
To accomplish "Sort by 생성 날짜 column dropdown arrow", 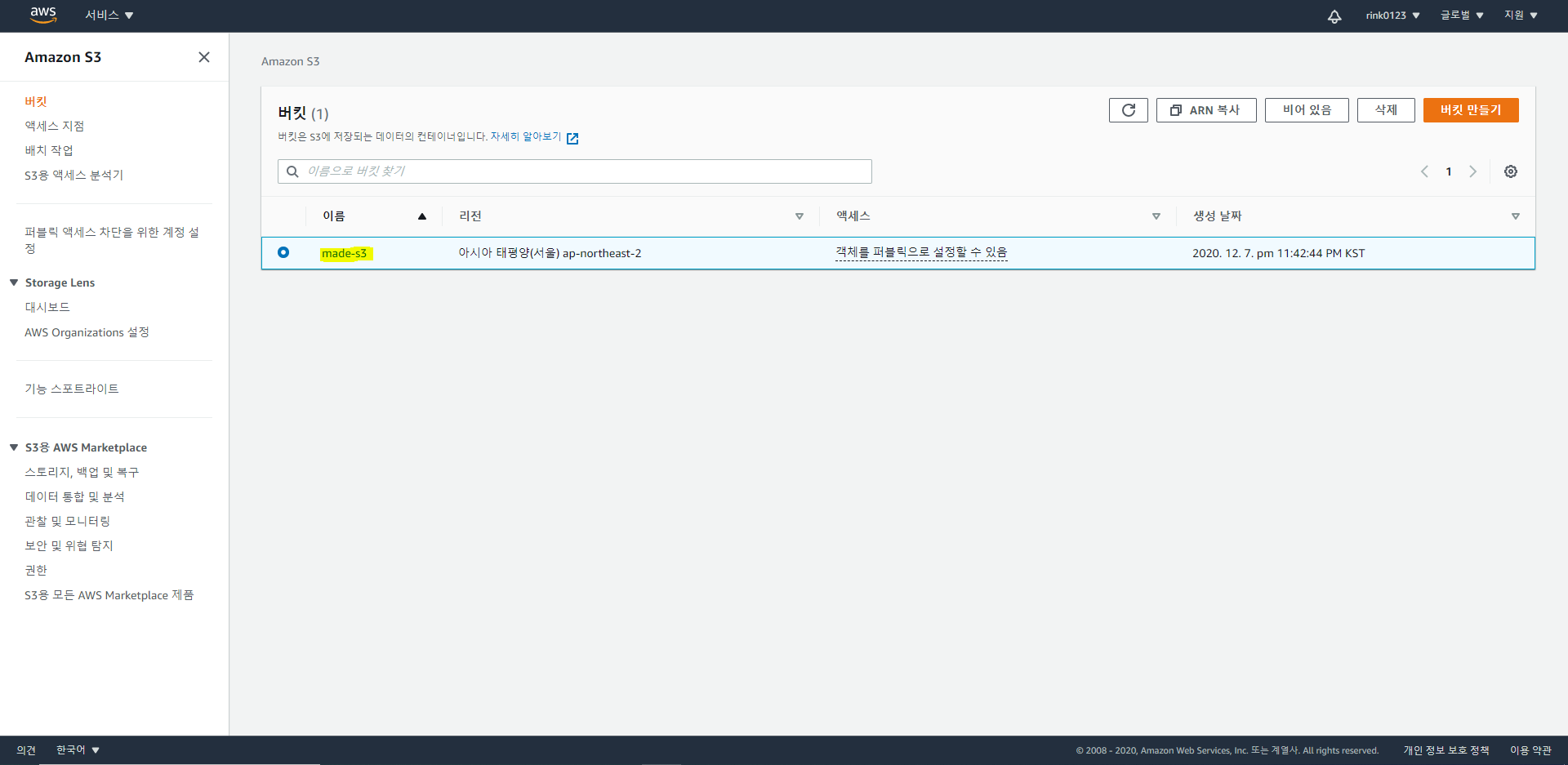I will pyautogui.click(x=1516, y=216).
